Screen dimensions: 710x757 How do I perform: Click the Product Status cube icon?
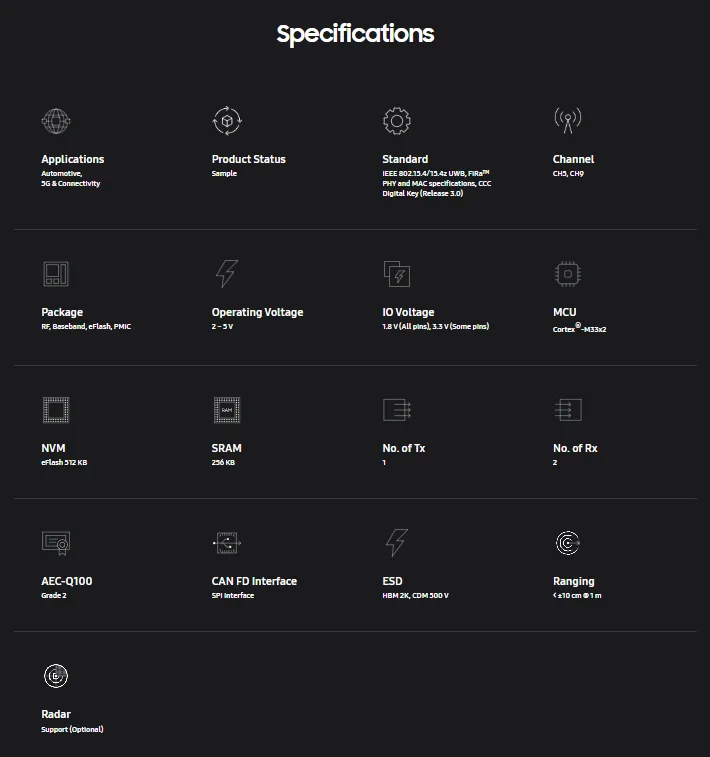227,121
